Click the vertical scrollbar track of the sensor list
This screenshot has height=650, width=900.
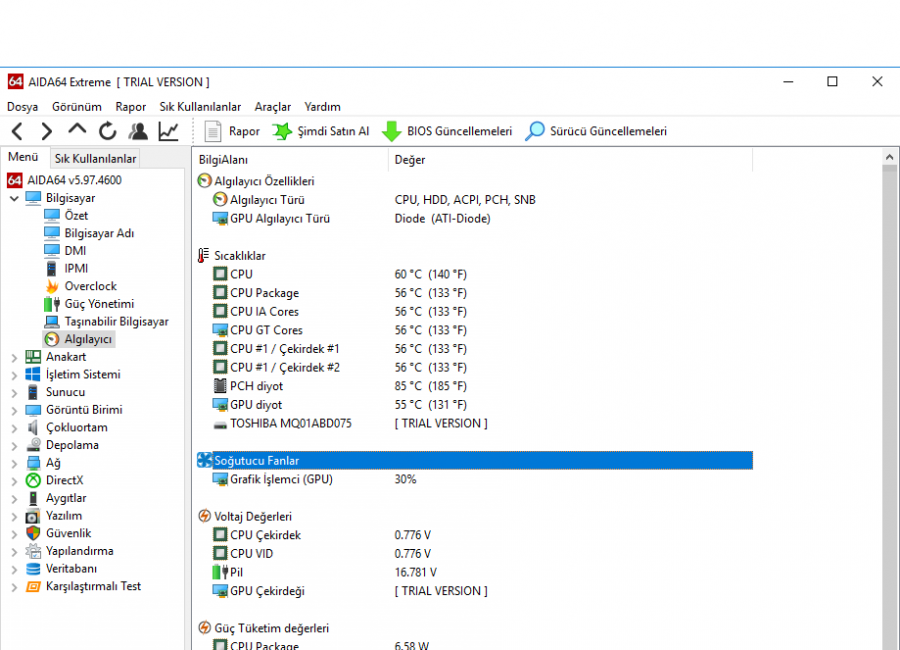click(889, 408)
